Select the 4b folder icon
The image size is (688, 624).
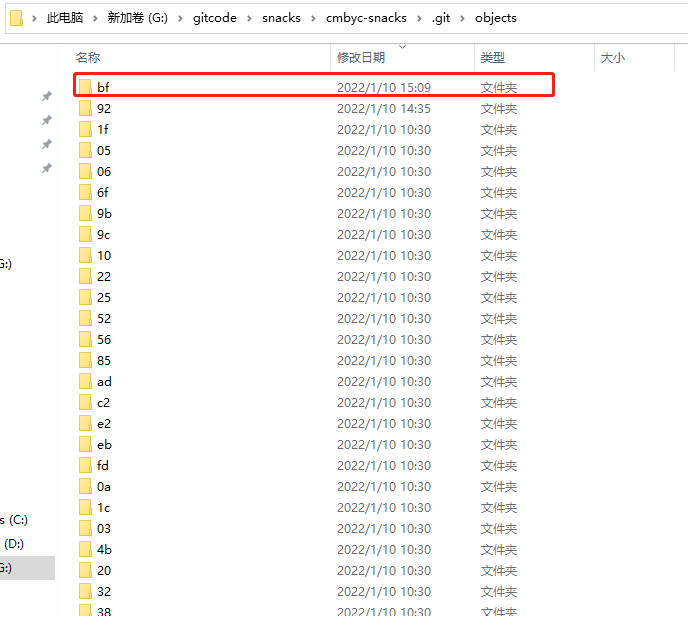pos(85,549)
